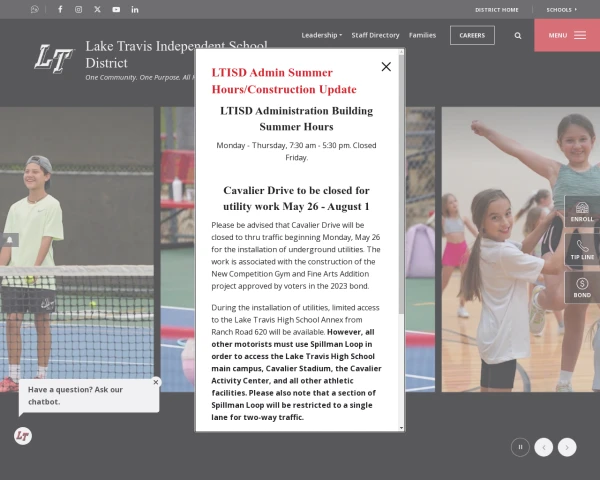This screenshot has height=480, width=600.
Task: Pause the photo slideshow
Action: point(520,447)
